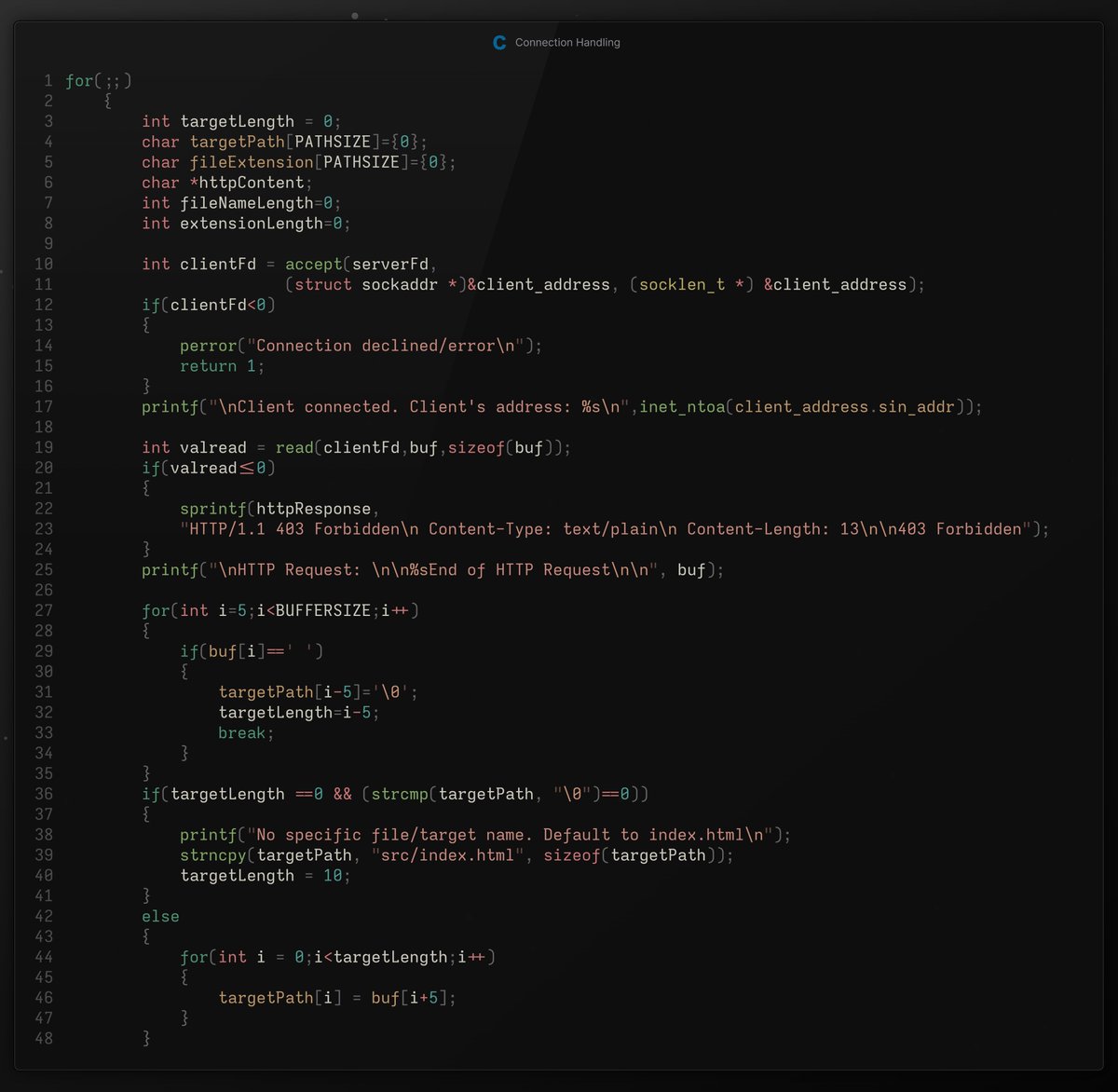
Task: Click "targetPath[i] = buf[i+5];" assignment
Action: pos(337,998)
